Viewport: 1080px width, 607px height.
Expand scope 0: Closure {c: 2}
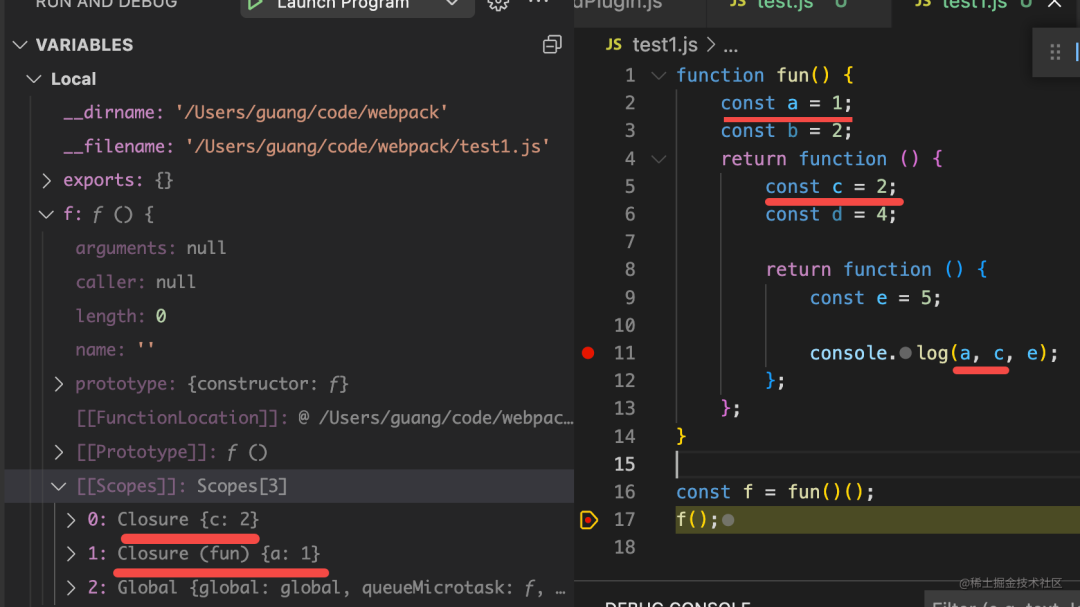point(71,519)
